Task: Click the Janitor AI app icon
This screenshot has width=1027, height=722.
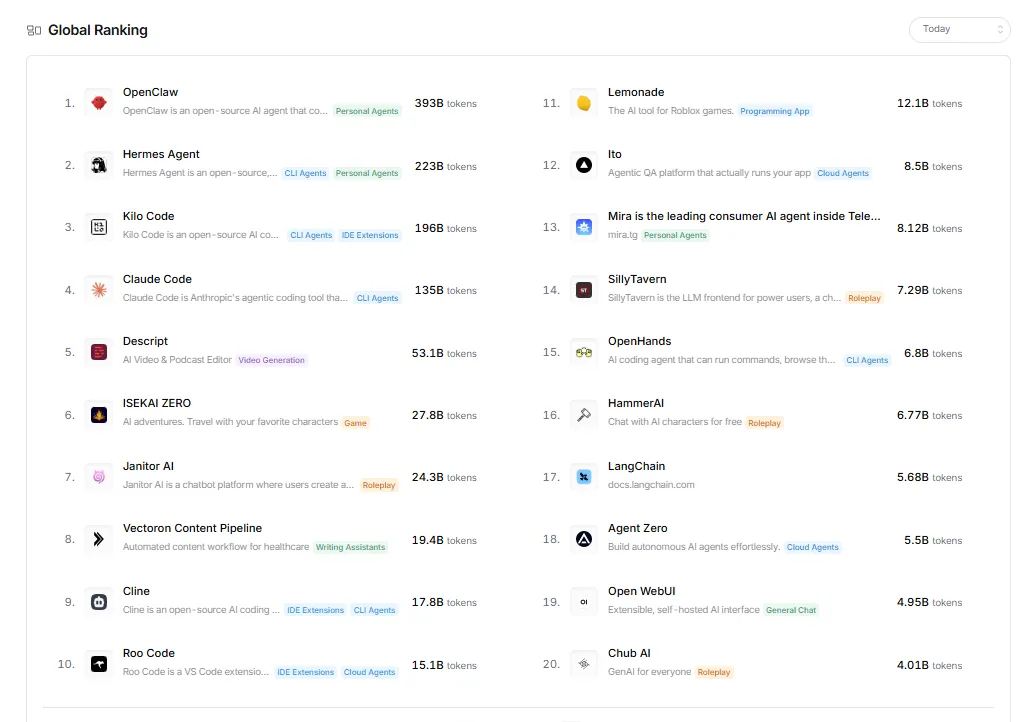Action: pos(99,477)
